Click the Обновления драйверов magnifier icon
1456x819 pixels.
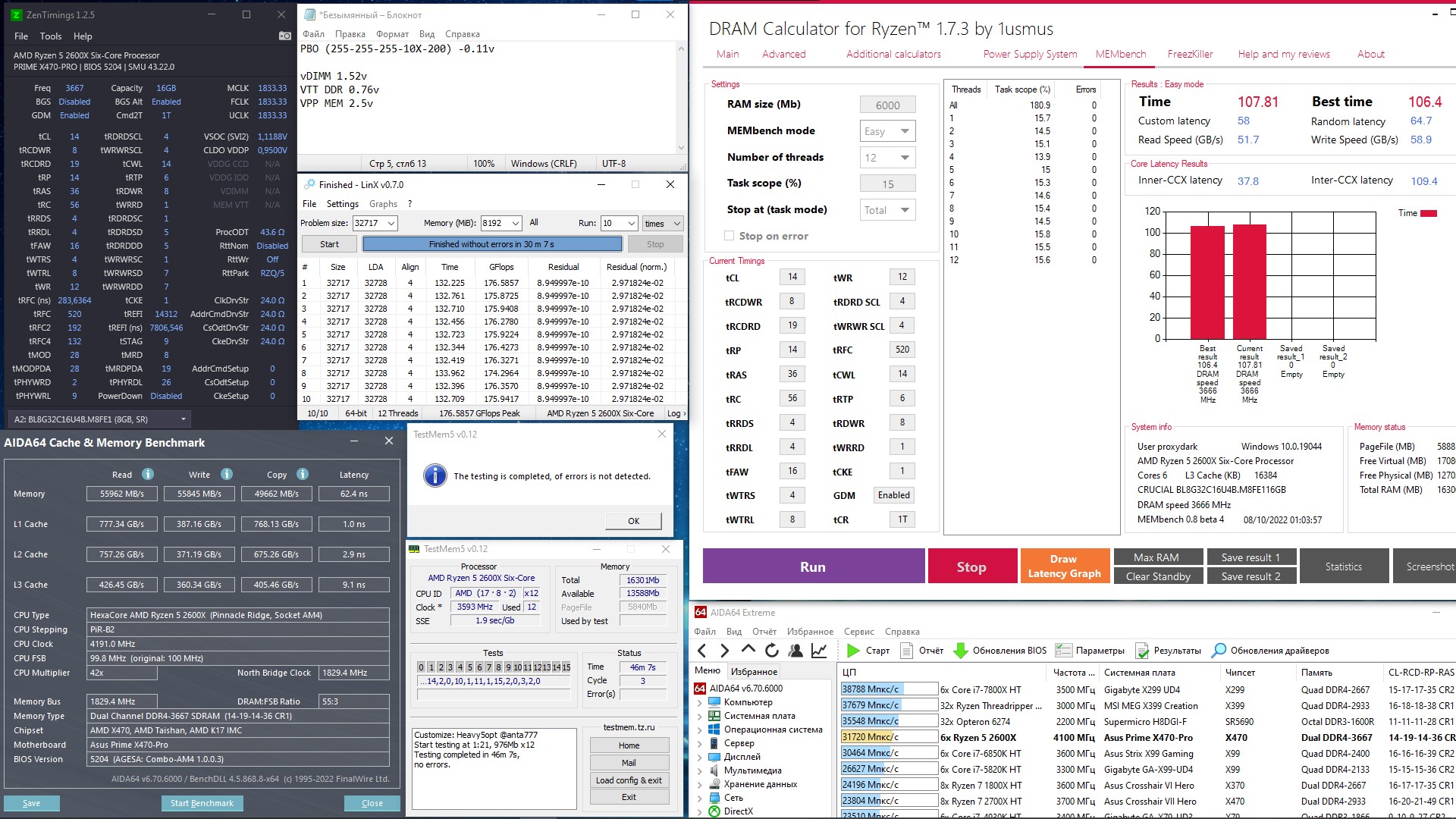pyautogui.click(x=1219, y=651)
